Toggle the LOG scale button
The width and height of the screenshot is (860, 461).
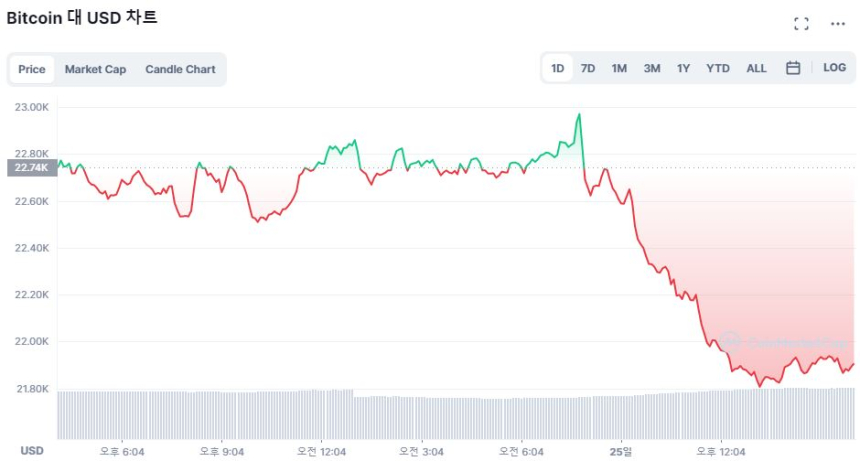pos(834,68)
